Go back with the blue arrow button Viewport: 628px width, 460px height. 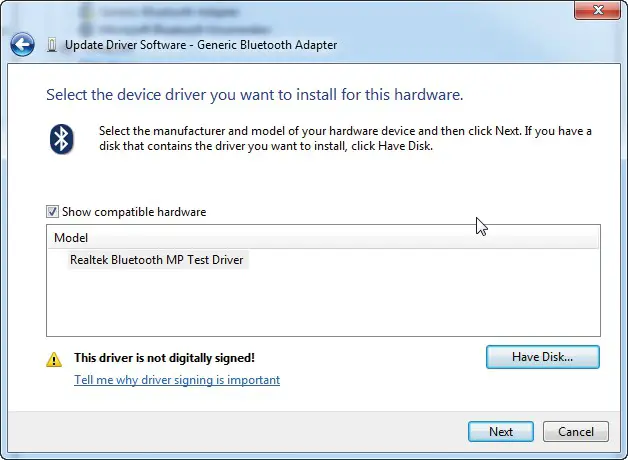click(22, 44)
